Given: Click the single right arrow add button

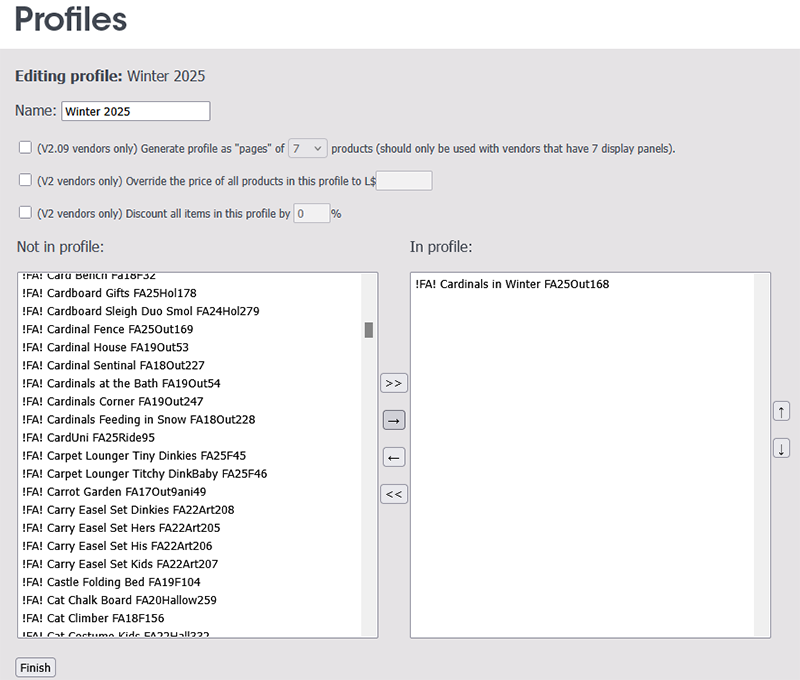Looking at the screenshot, I should (394, 420).
